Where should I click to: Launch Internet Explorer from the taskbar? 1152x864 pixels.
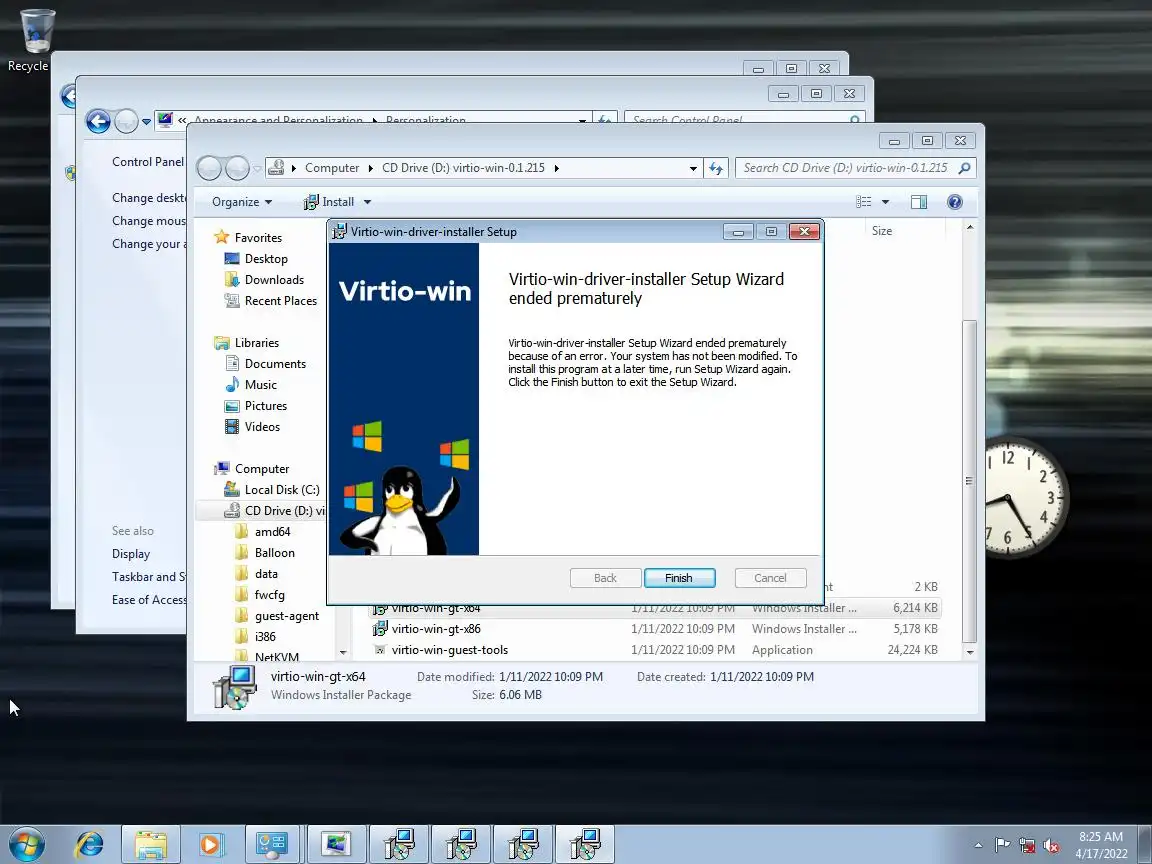pos(90,845)
